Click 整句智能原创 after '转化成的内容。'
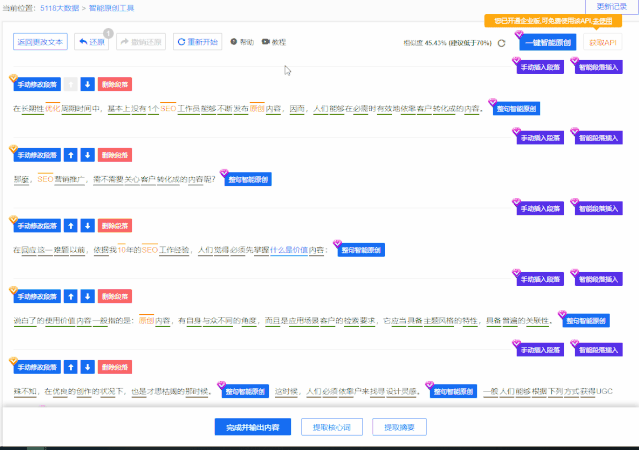This screenshot has height=450, width=639. [516, 109]
